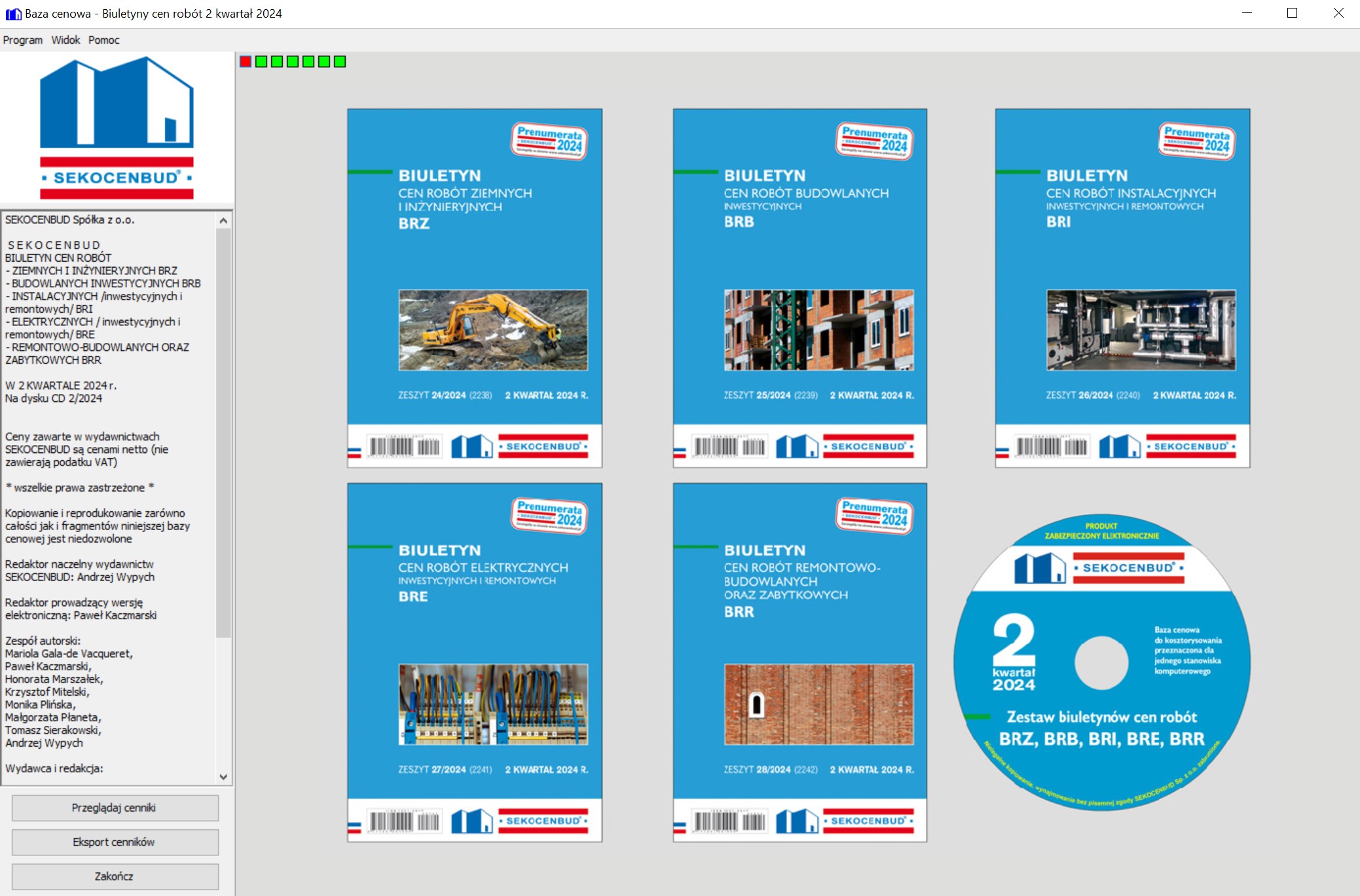1360x896 pixels.
Task: Click 'ZESZYT 25/2024' text on BRB cover
Action: [758, 395]
